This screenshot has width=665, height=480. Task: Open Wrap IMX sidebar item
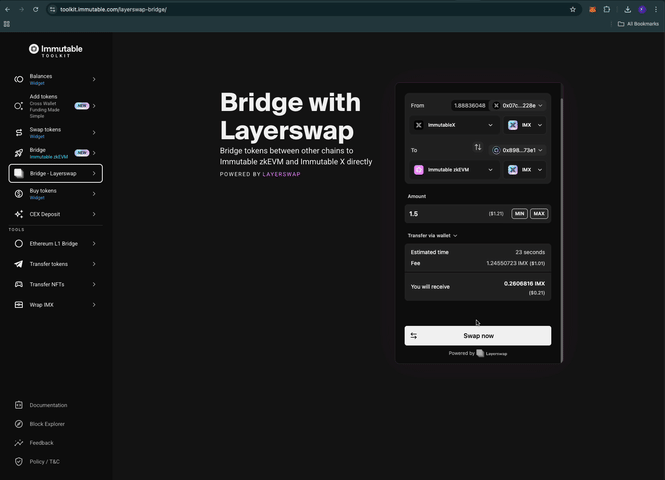(56, 305)
